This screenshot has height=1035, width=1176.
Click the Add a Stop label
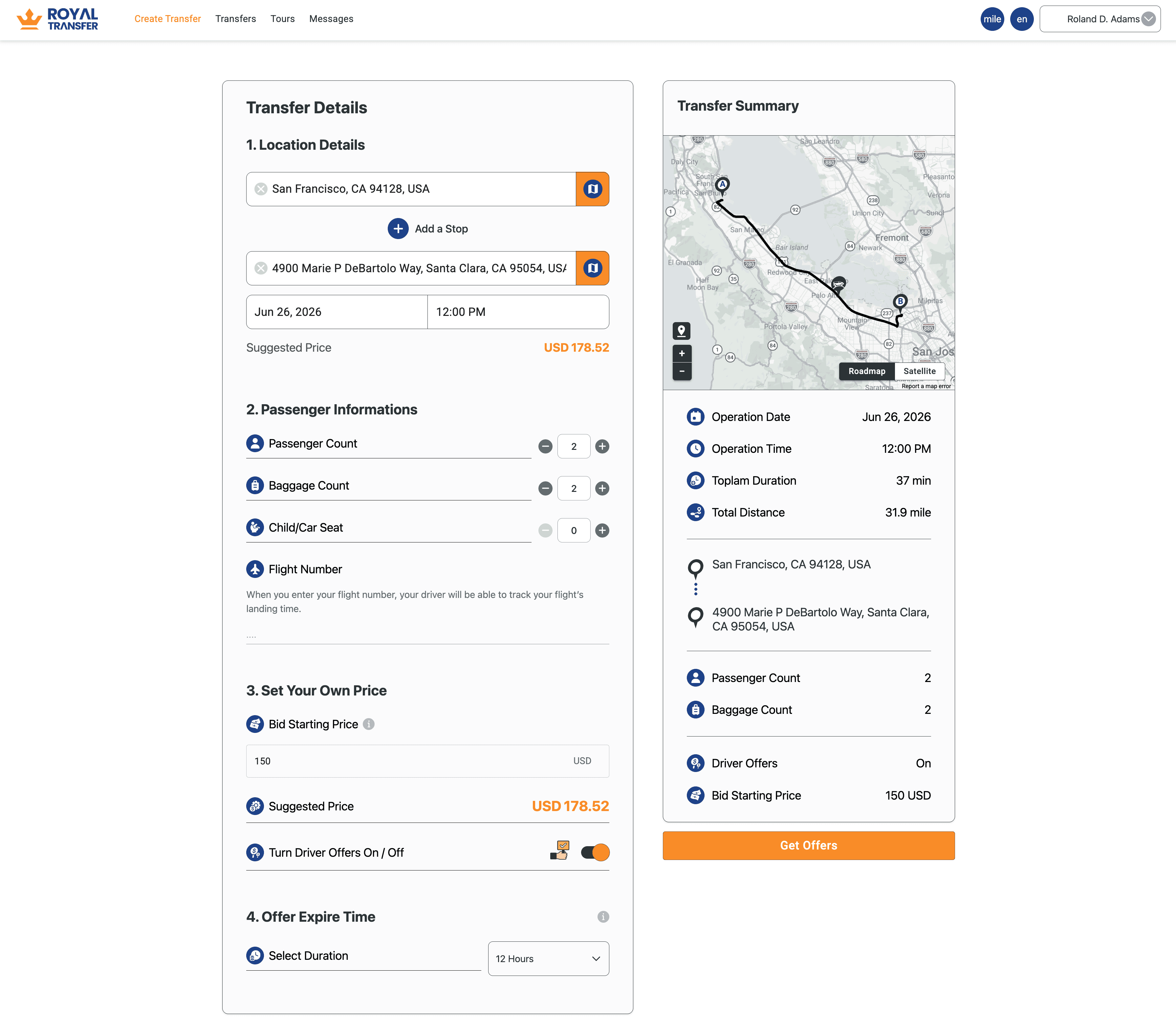pos(441,229)
